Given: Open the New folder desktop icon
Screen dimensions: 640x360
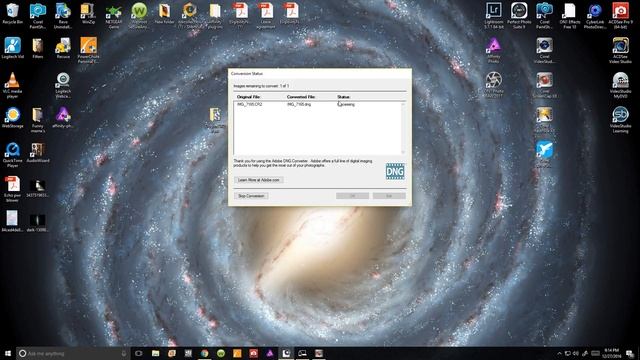Looking at the screenshot, I should pyautogui.click(x=164, y=13).
